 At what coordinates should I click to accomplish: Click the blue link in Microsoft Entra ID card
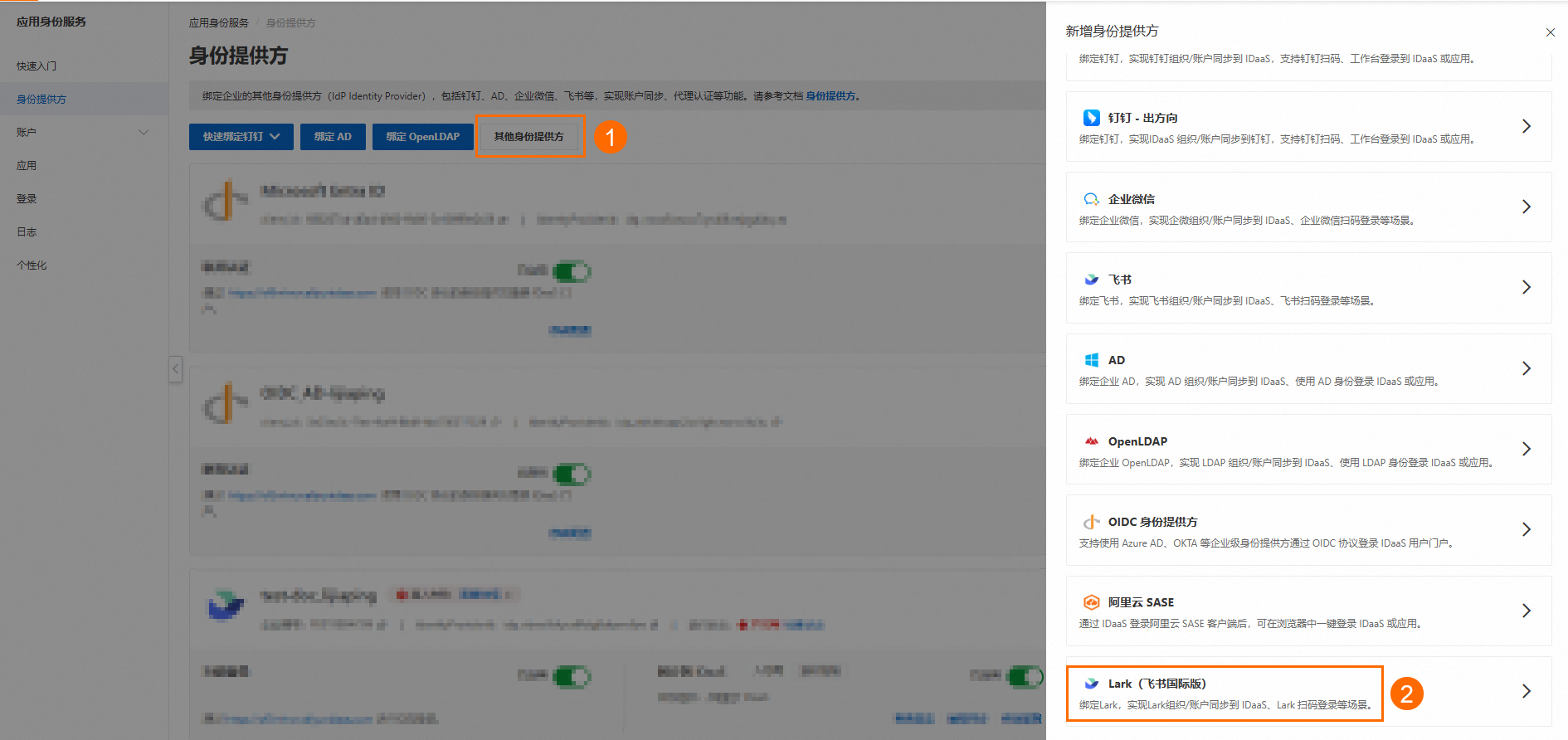302,293
